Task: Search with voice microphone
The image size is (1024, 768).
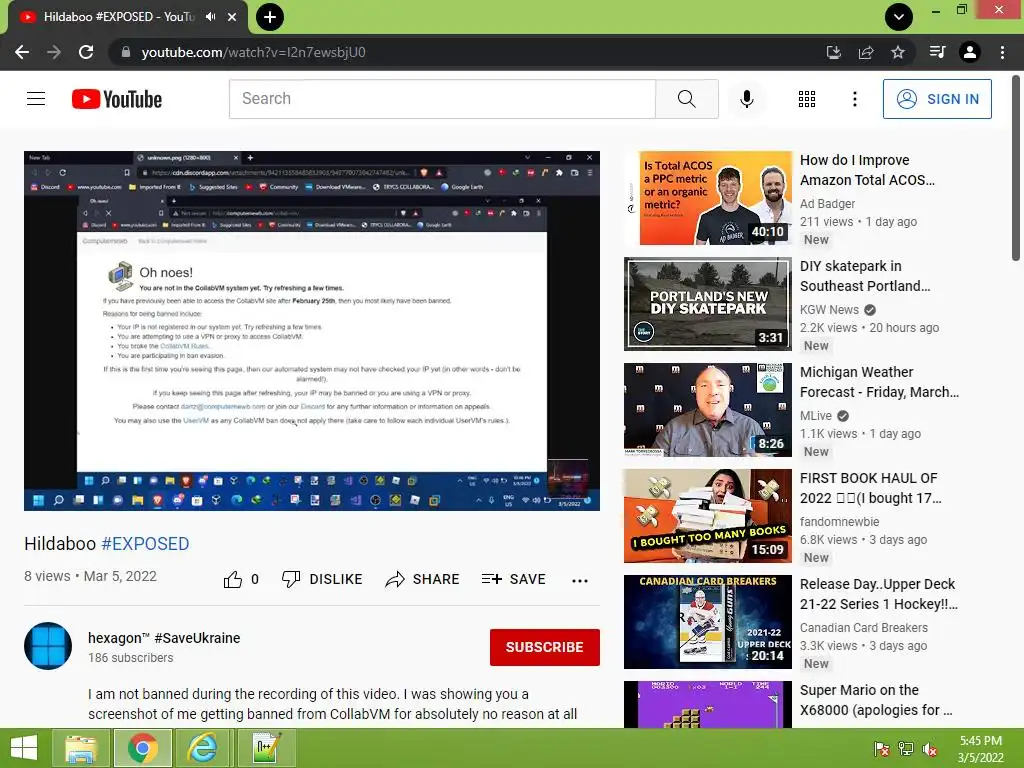Action: point(746,99)
